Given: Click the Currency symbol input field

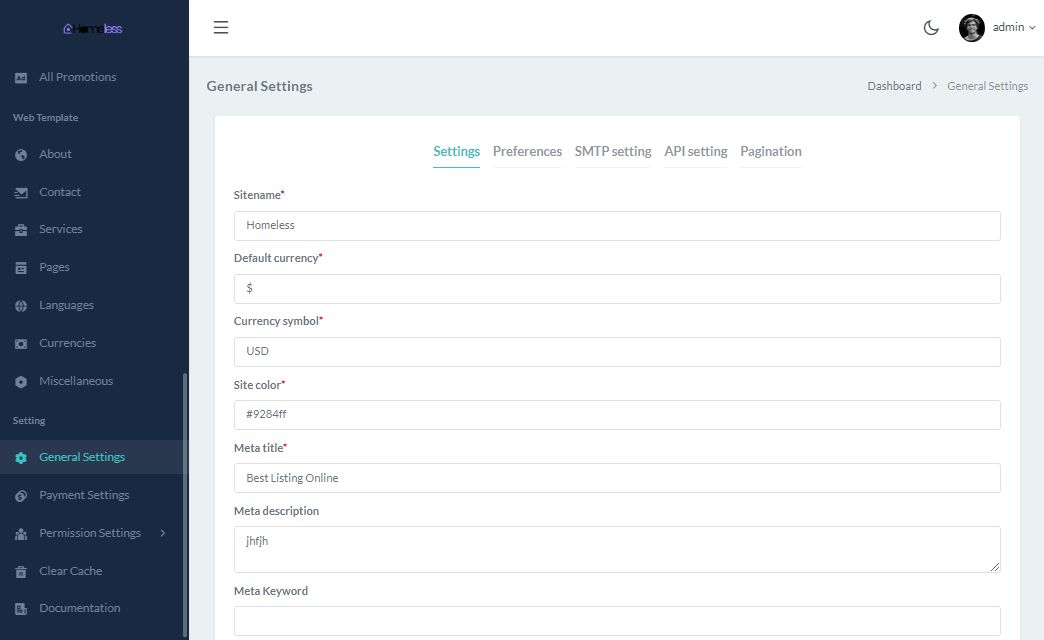Looking at the screenshot, I should tap(617, 352).
